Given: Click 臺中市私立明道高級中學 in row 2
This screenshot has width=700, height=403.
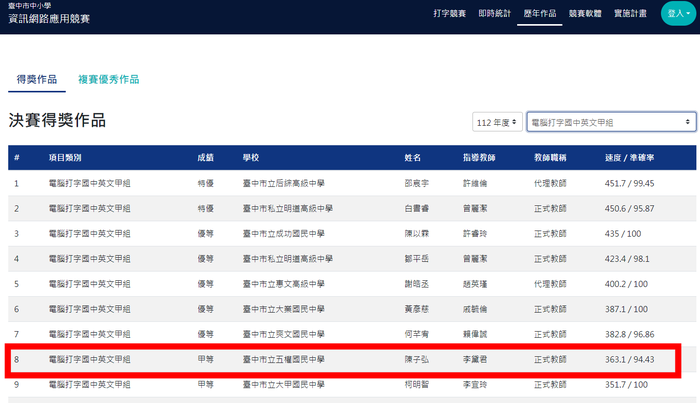Looking at the screenshot, I should click(288, 208).
